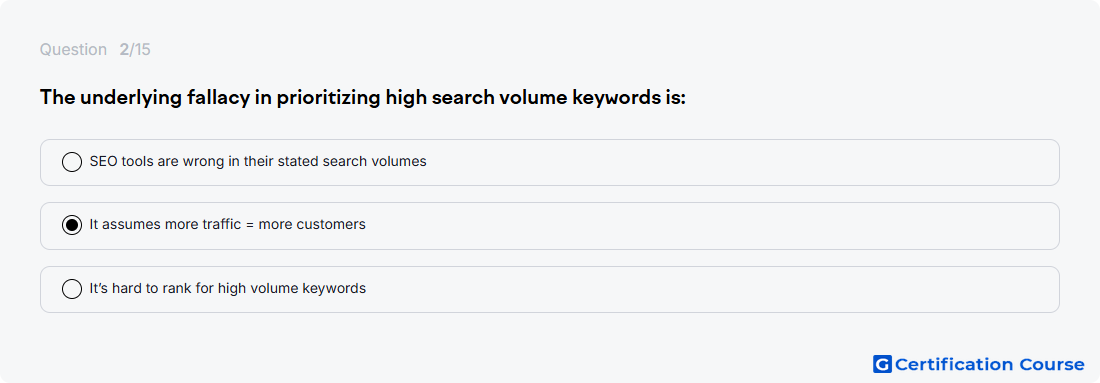Click the 'It's hard to rank for high volume keywords' text

(x=227, y=288)
